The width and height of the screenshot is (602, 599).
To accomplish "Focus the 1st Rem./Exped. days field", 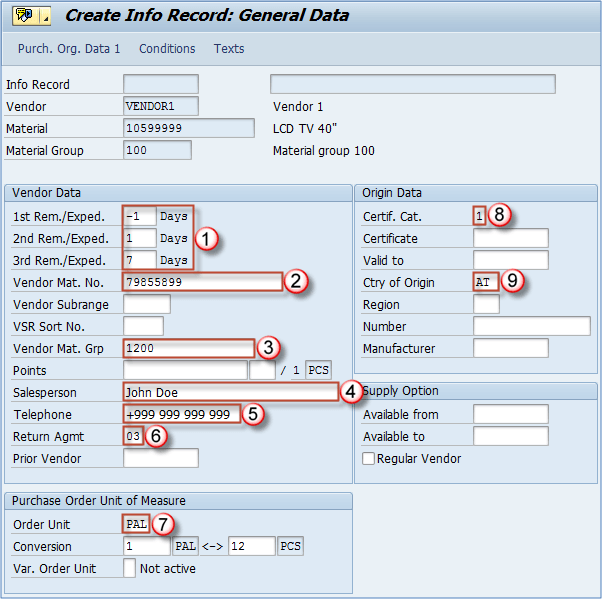I will tap(139, 216).
